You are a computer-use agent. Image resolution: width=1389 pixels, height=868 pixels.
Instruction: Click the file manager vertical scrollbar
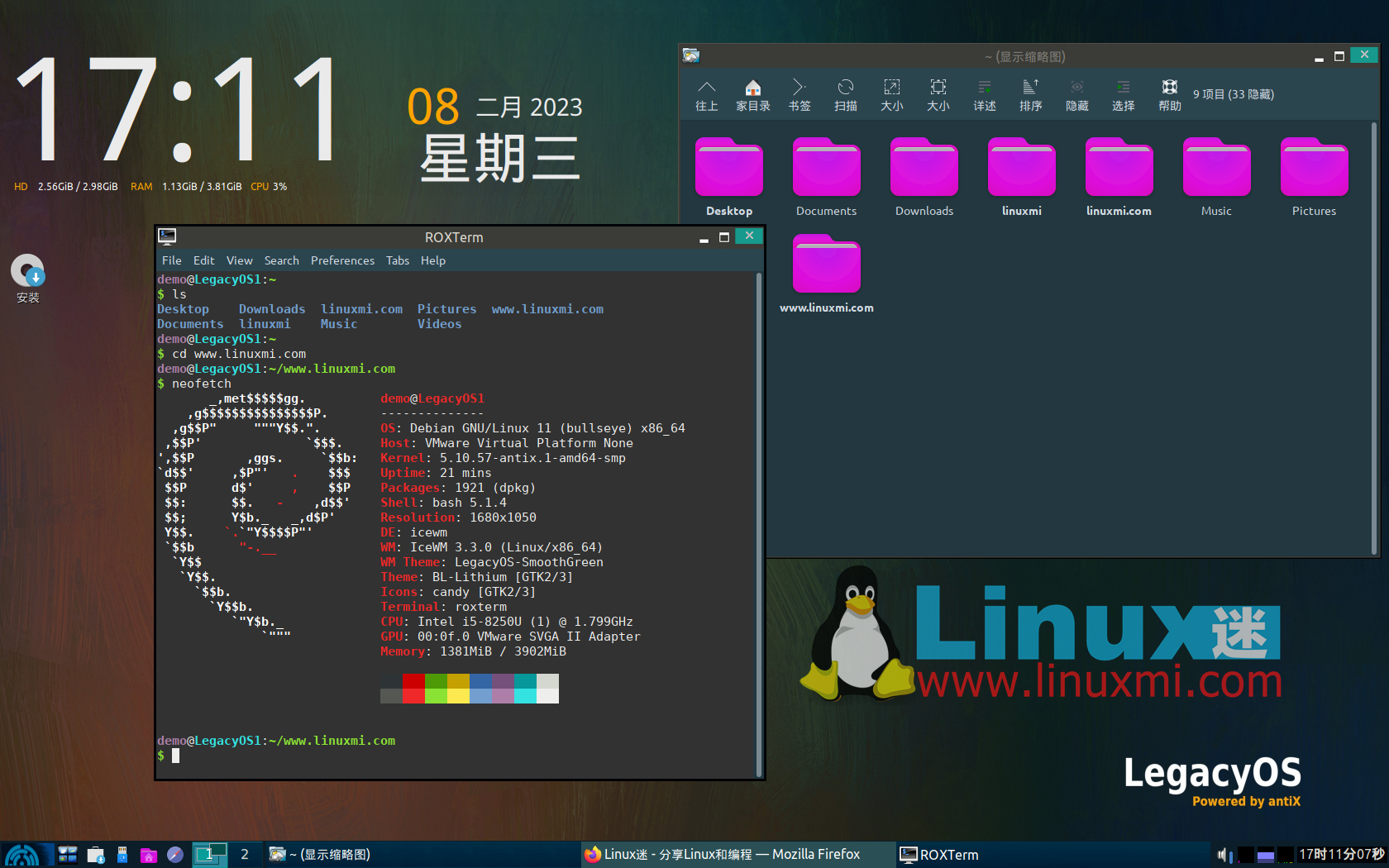(x=1374, y=338)
